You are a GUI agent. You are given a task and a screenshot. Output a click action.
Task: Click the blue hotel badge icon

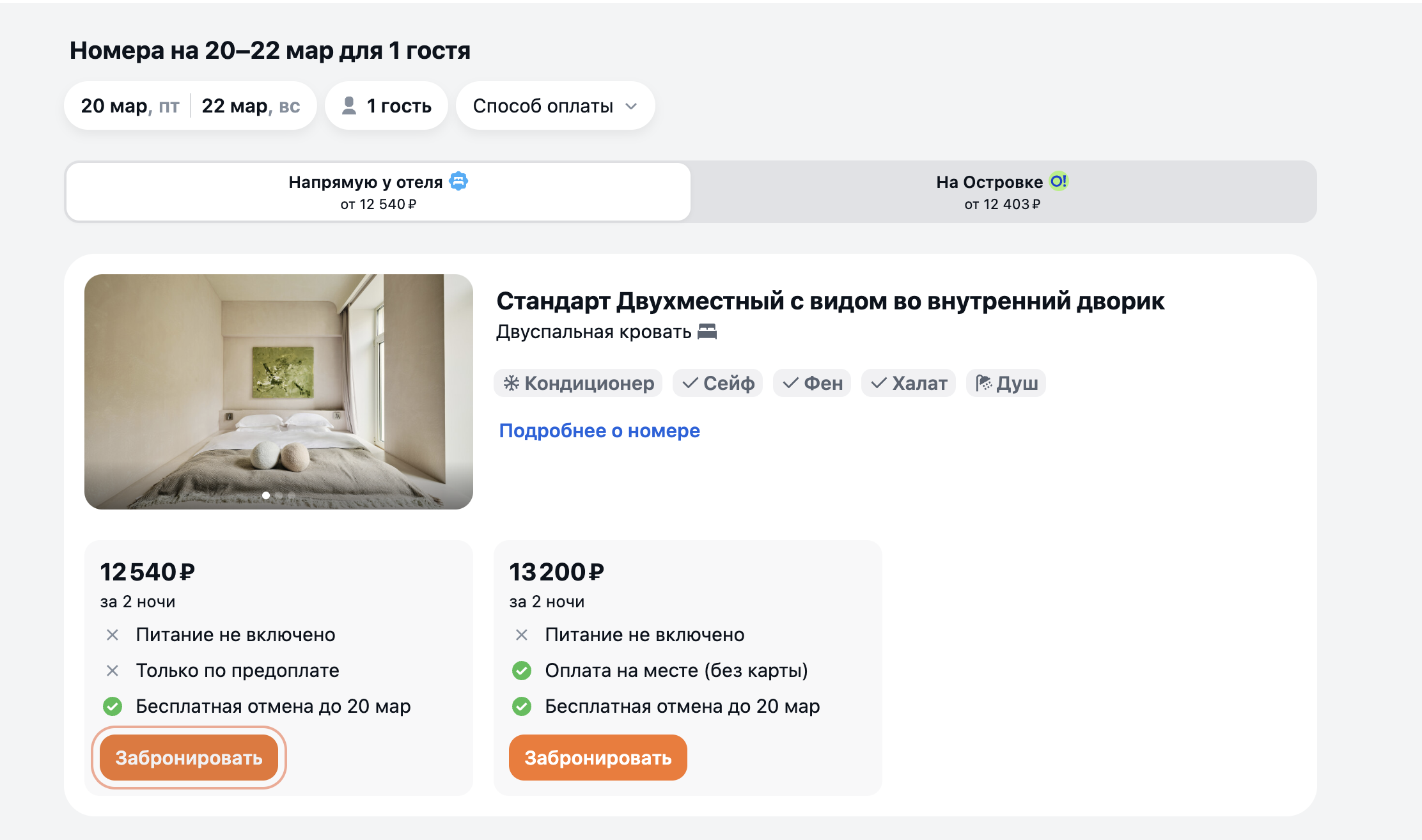[458, 182]
